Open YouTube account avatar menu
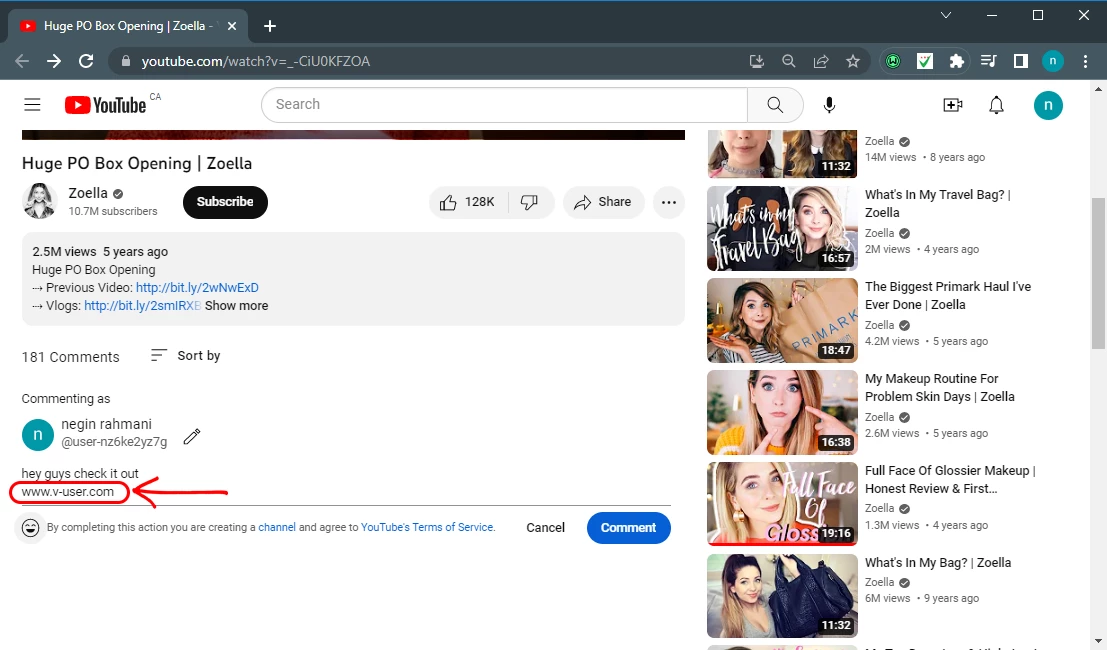Screen dimensions: 1107x650 (1048, 105)
